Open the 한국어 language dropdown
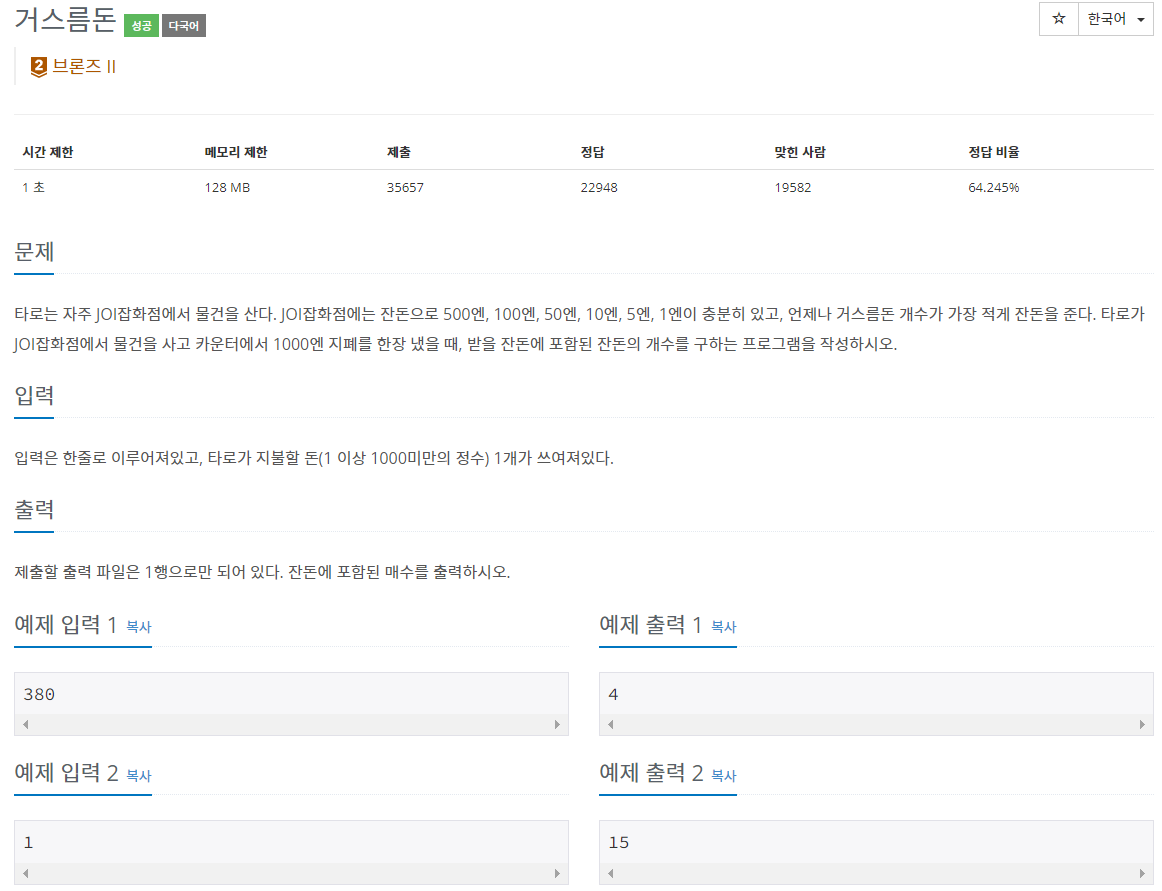Screen dimensions: 1162x891 pyautogui.click(x=1115, y=19)
